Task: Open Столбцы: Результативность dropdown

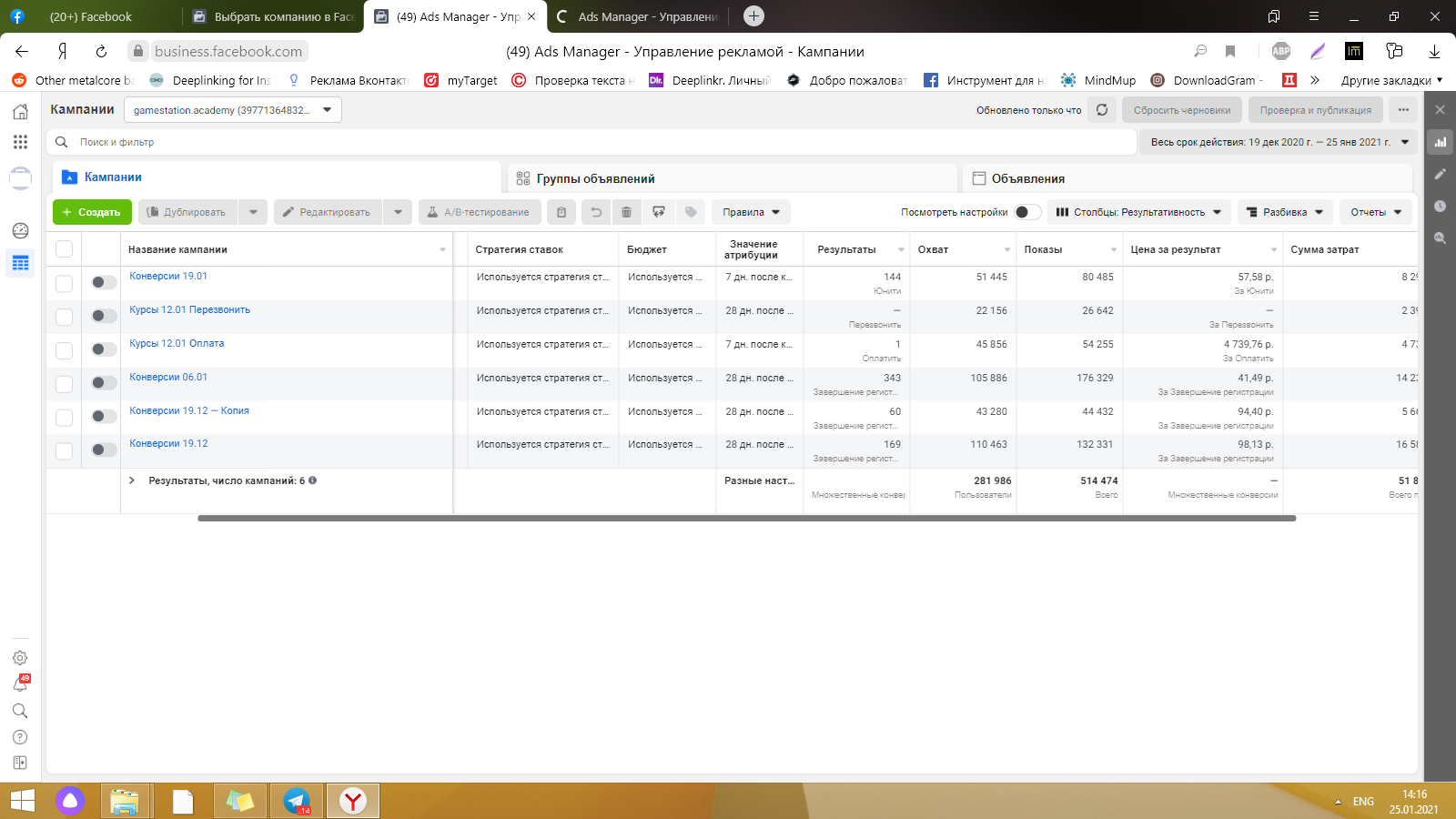Action: pos(1138,212)
